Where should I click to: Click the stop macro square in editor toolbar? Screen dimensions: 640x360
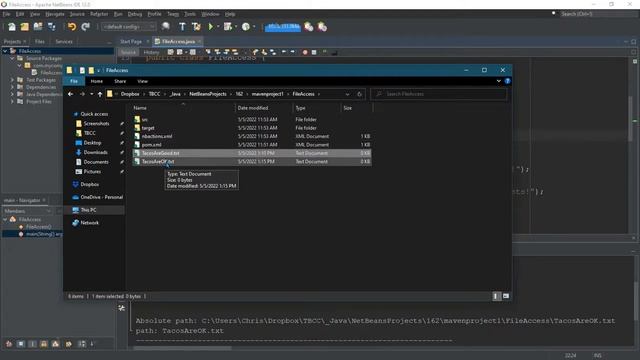[314, 52]
